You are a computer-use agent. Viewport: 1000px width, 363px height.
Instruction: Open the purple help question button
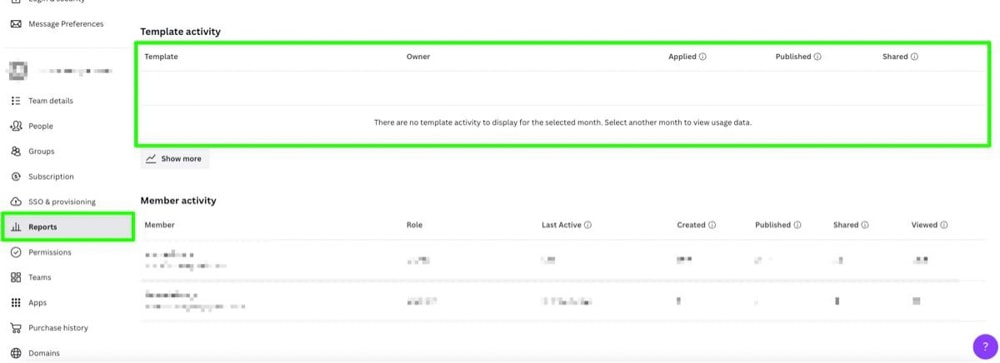(985, 347)
